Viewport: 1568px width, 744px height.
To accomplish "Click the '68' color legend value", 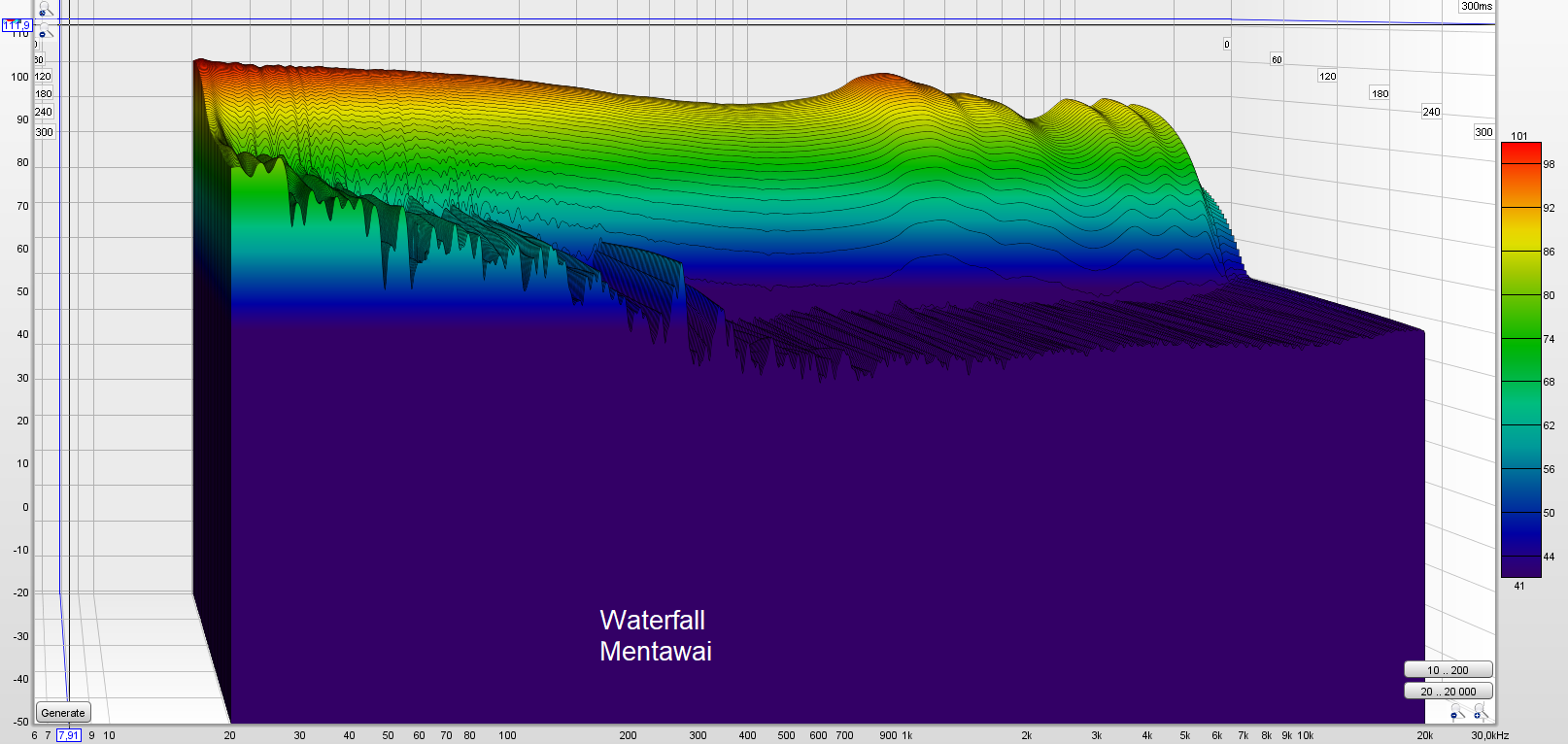I will [x=1549, y=382].
